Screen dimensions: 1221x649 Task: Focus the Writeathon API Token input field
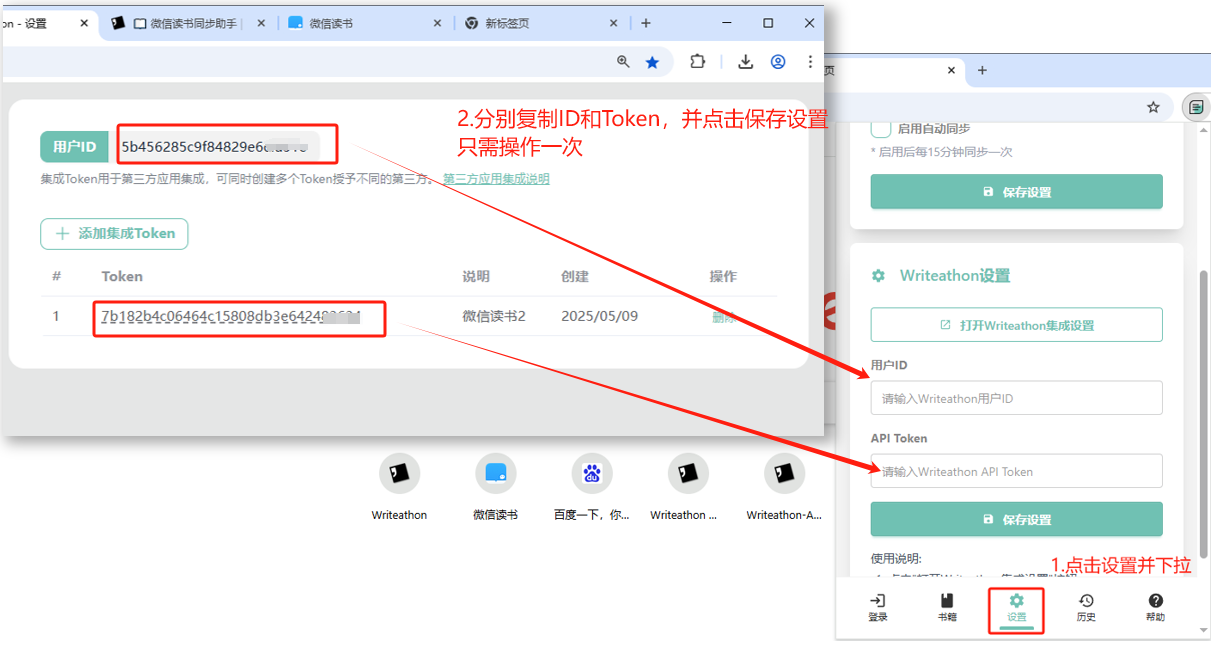coord(1016,471)
